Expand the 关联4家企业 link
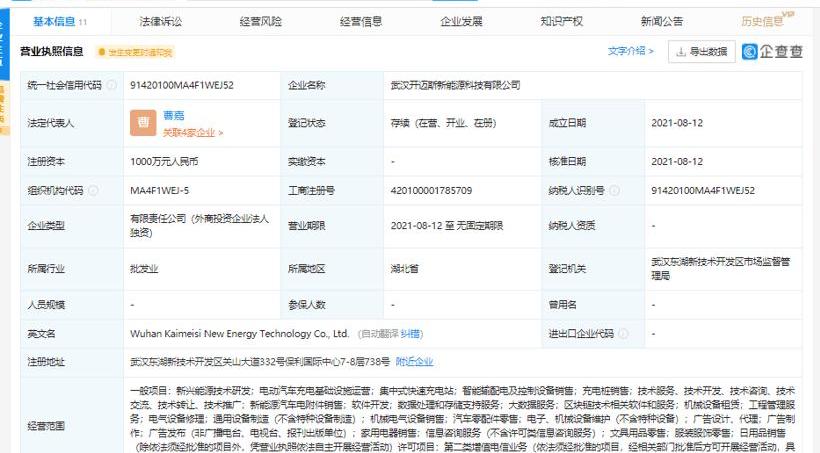 coord(193,133)
